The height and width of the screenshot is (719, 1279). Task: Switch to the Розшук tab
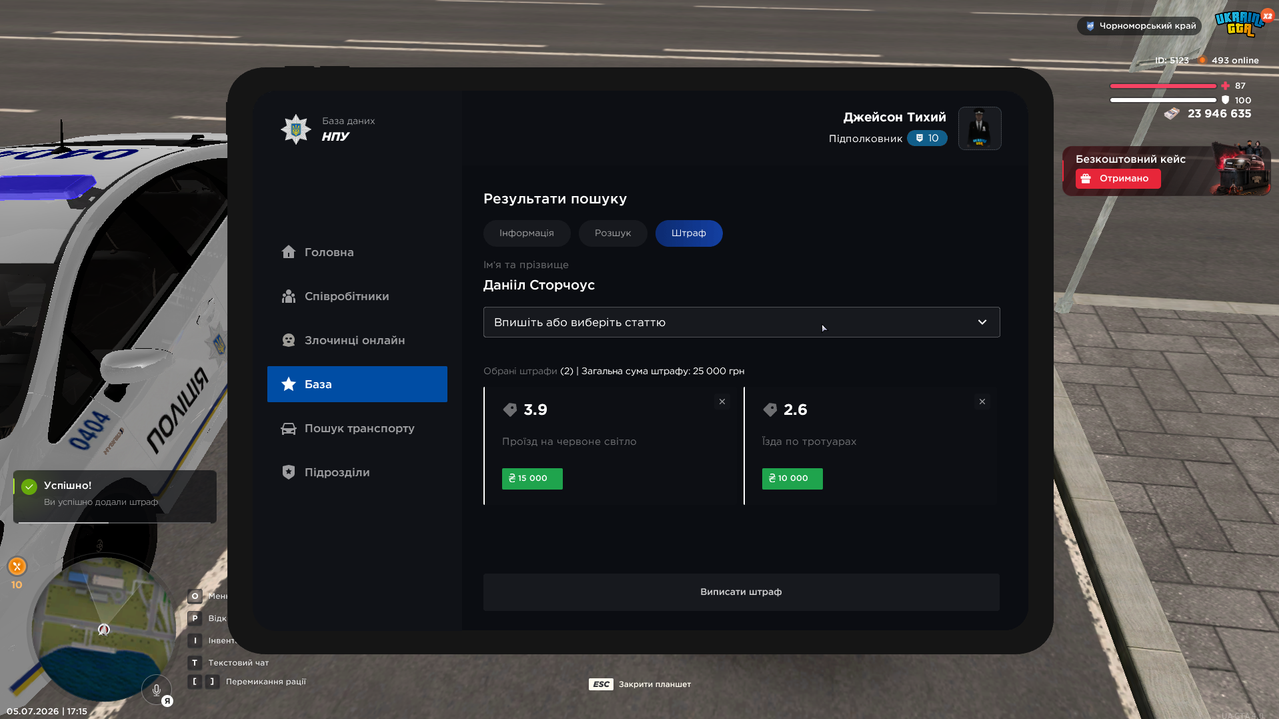(x=613, y=233)
